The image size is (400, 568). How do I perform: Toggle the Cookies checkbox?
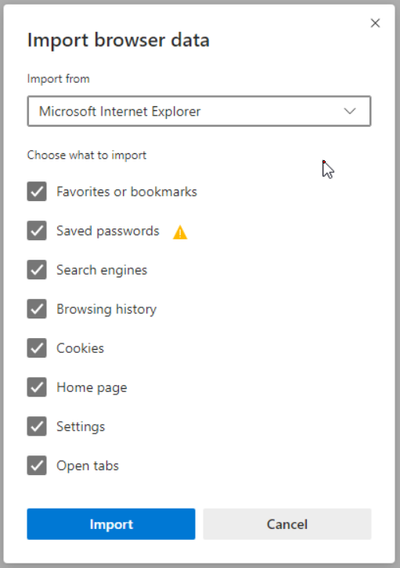[37, 348]
